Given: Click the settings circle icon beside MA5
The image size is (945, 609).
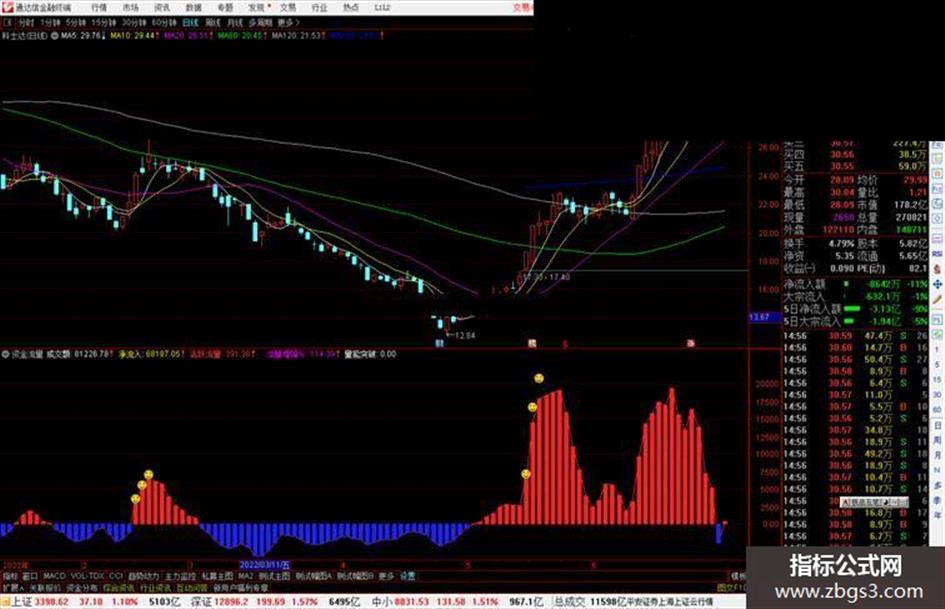Looking at the screenshot, I should [54, 36].
